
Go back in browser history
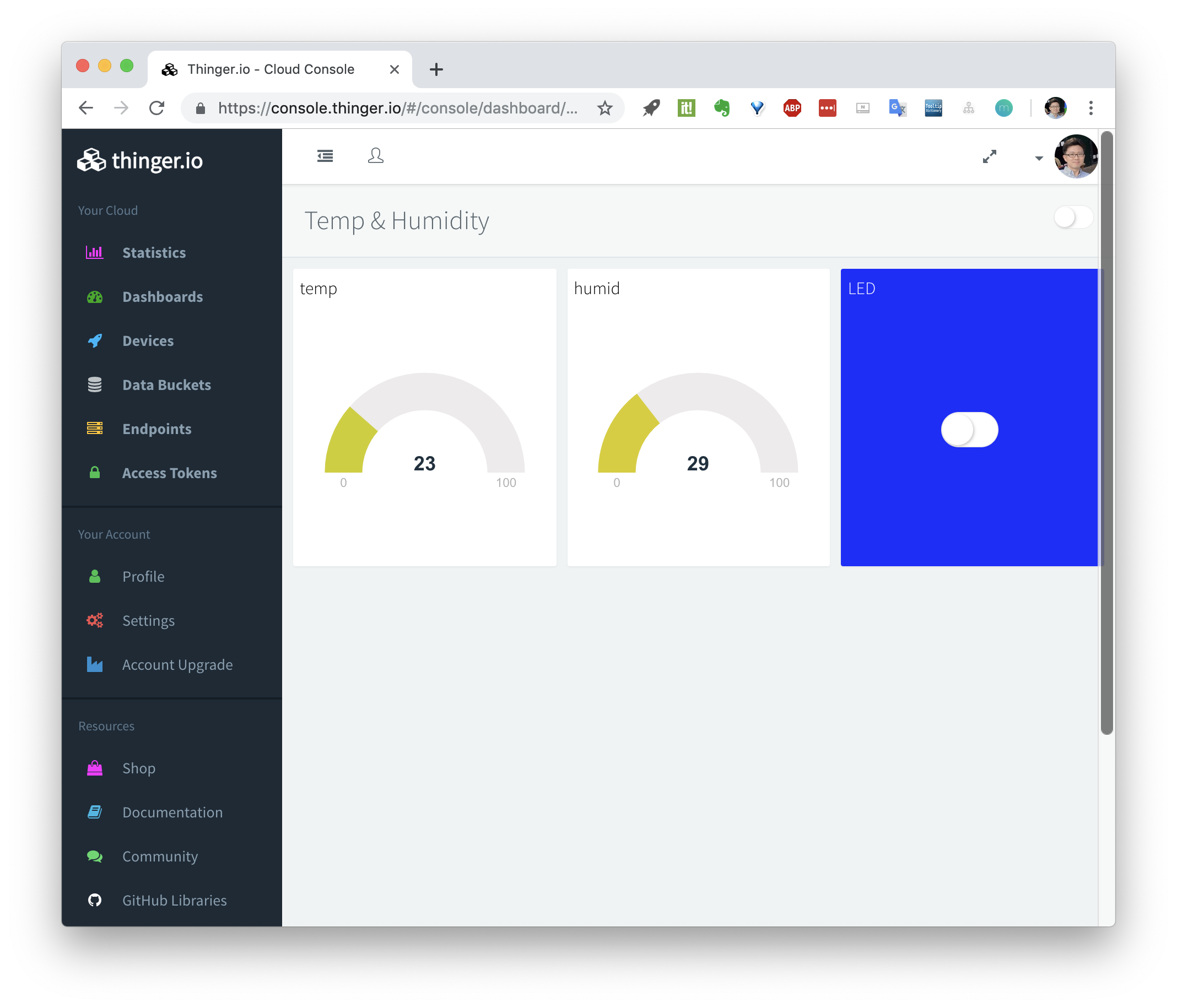(86, 108)
